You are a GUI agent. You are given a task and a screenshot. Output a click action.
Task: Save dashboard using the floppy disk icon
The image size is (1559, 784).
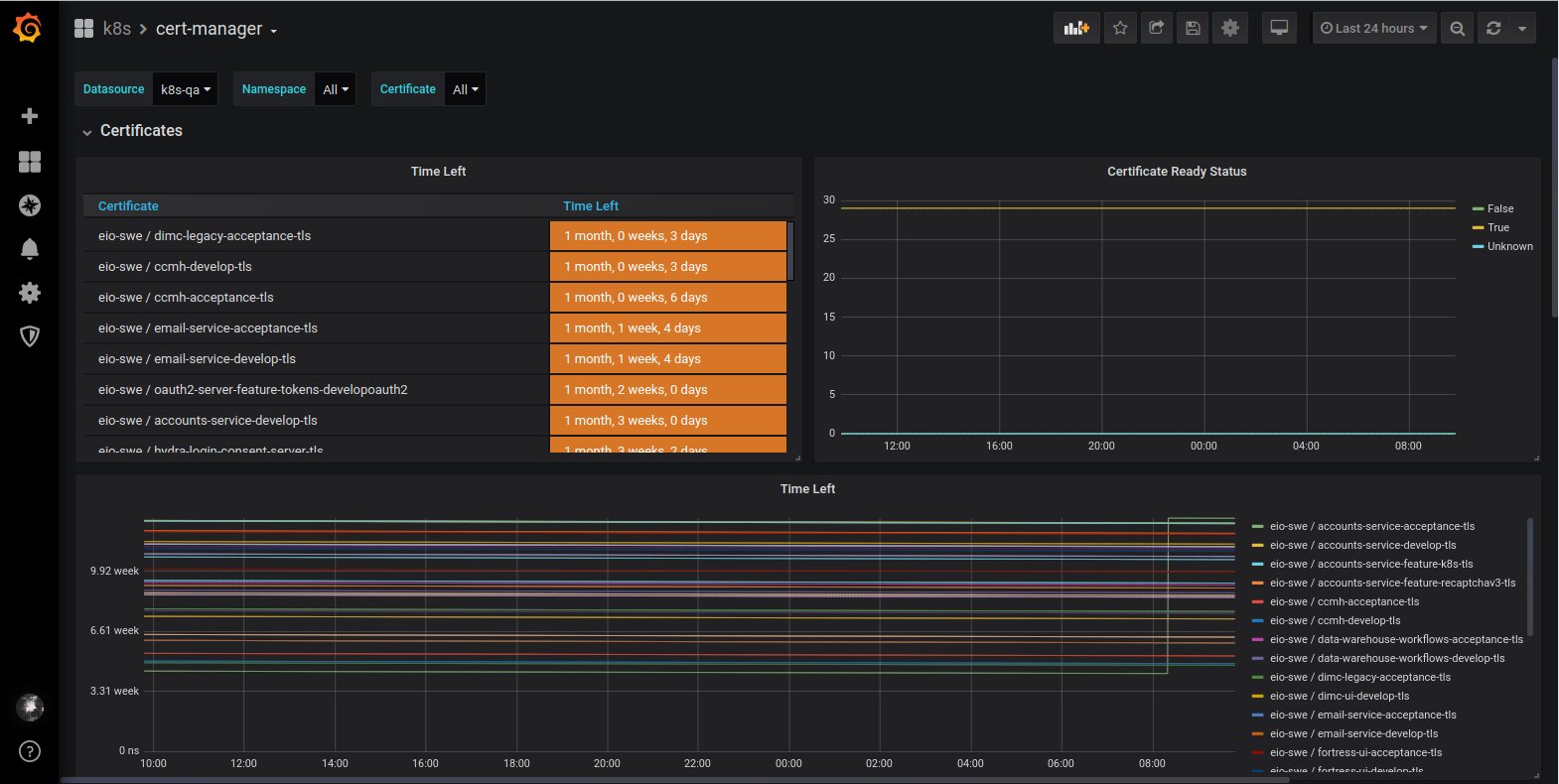[x=1194, y=29]
